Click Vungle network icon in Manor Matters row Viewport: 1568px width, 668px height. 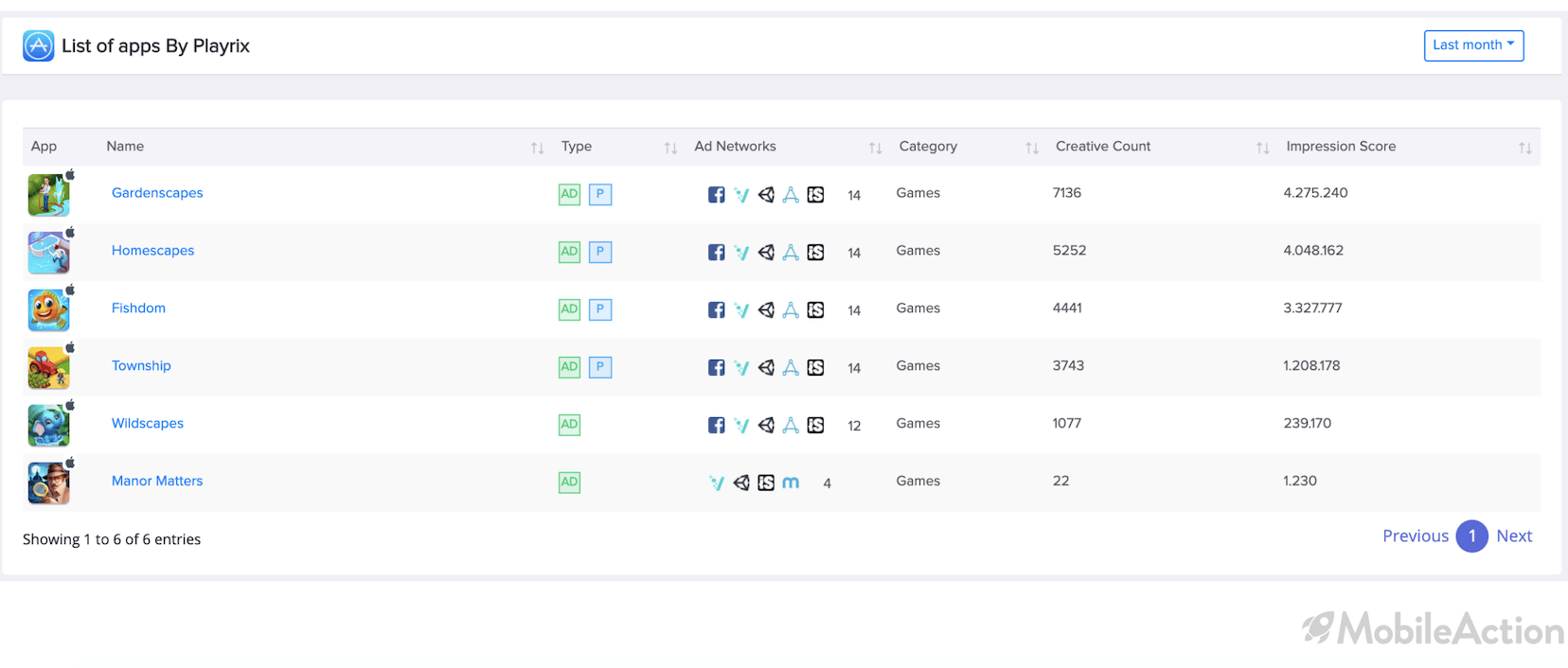click(x=717, y=483)
